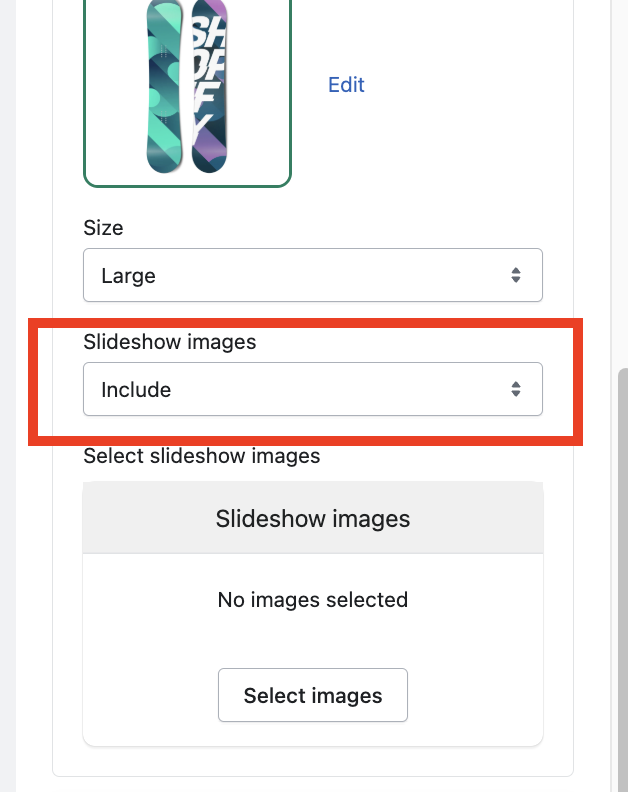Click the snowboard product image thumbnail
Viewport: 628px width, 792px height.
[187, 88]
